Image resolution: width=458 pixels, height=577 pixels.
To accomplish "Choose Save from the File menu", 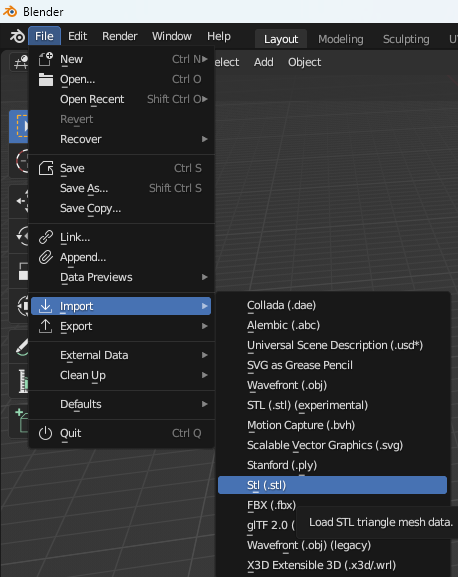I will click(x=121, y=169).
